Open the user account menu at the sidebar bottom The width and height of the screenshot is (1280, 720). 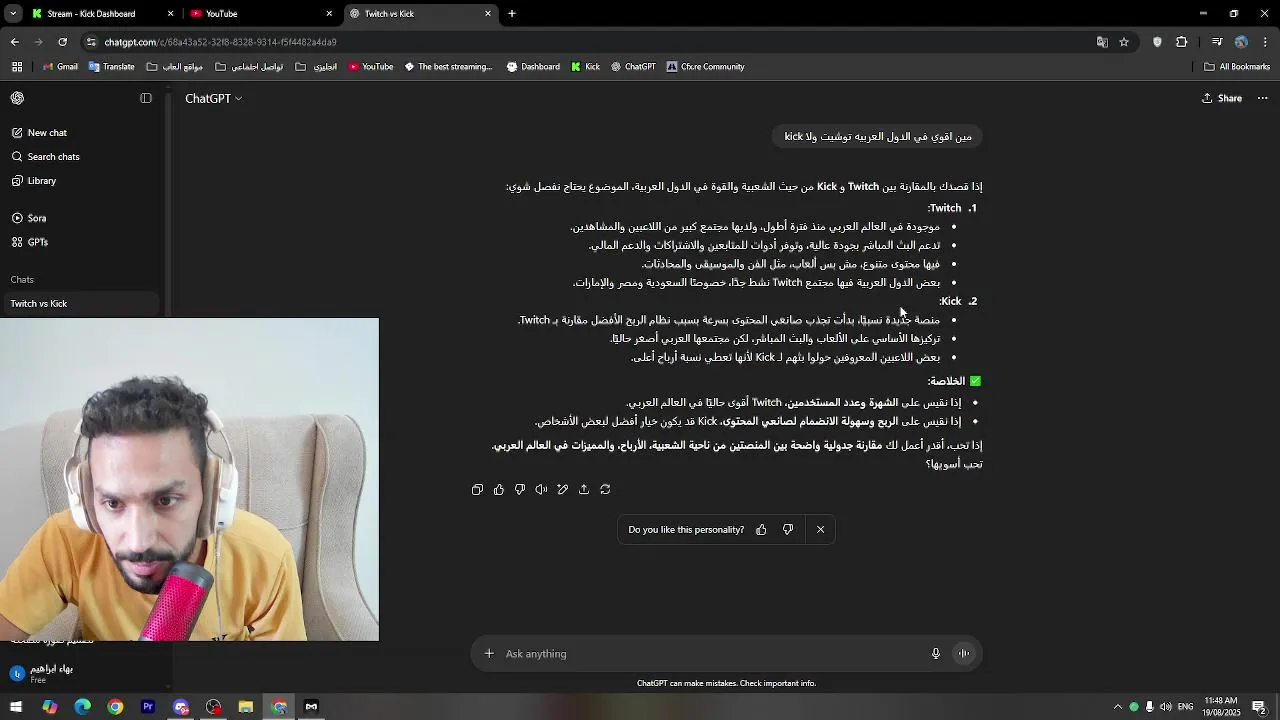coord(84,673)
